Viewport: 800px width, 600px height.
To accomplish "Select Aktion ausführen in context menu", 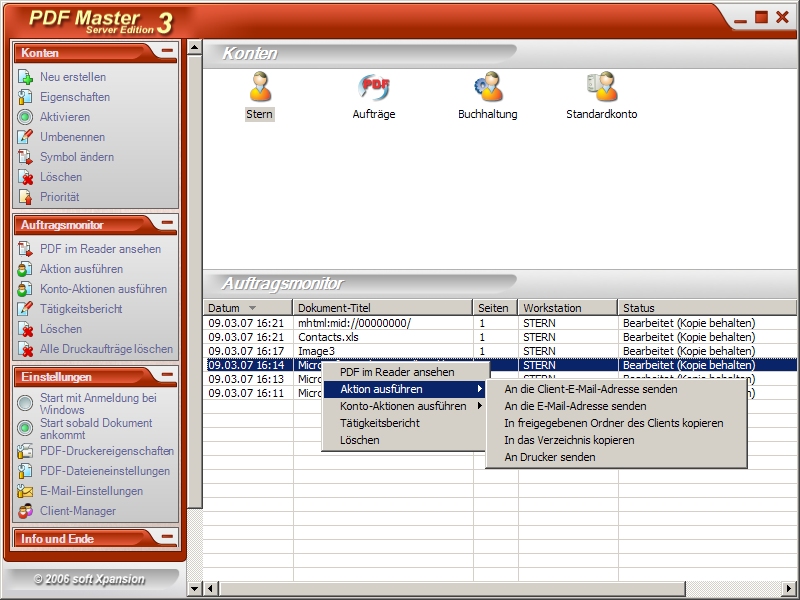I will 404,389.
